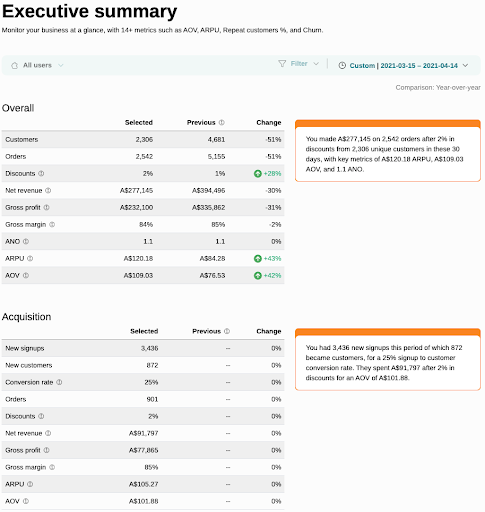Click the Comparison: Year-over-year link

[438, 87]
